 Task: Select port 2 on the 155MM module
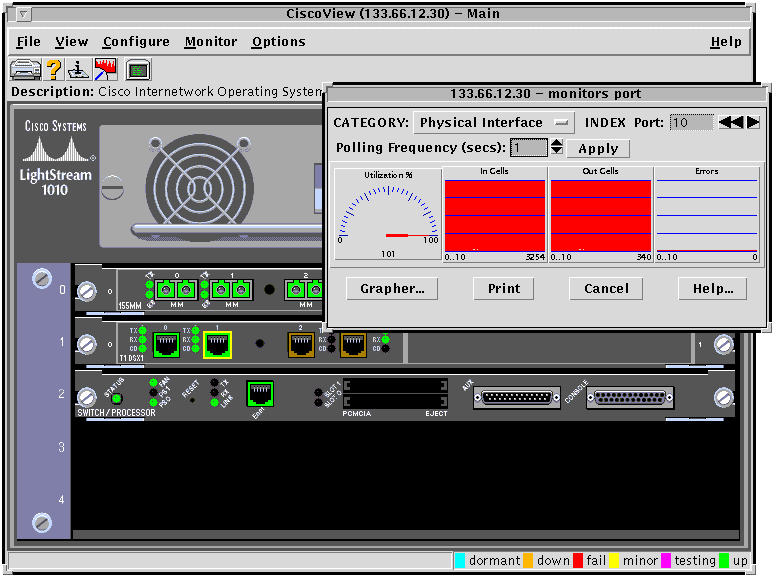(305, 290)
